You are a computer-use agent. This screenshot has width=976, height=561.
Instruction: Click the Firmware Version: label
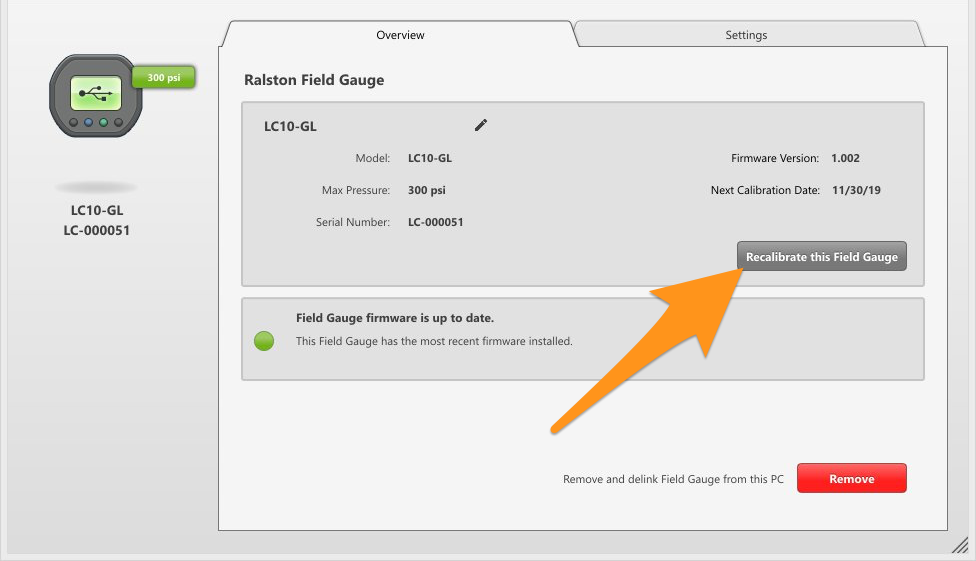[x=774, y=158]
